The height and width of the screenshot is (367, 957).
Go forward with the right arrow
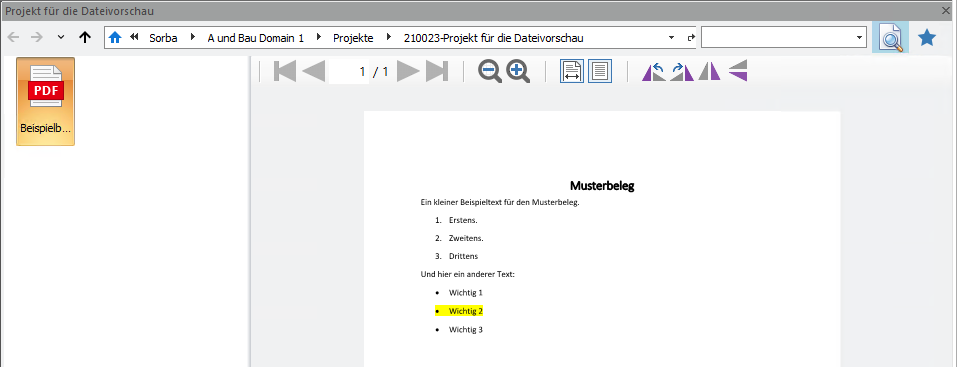(37, 37)
